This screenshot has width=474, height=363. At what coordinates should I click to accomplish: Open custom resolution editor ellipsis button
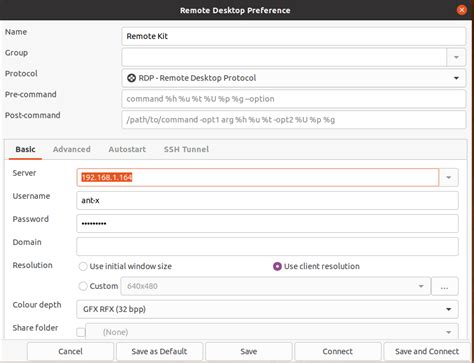[444, 286]
